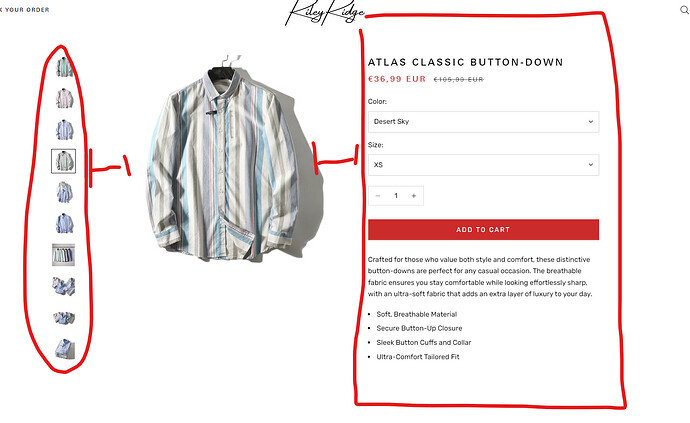This screenshot has width=690, height=423.
Task: Select the third blue striped shirt thumbnail
Action: (64, 130)
